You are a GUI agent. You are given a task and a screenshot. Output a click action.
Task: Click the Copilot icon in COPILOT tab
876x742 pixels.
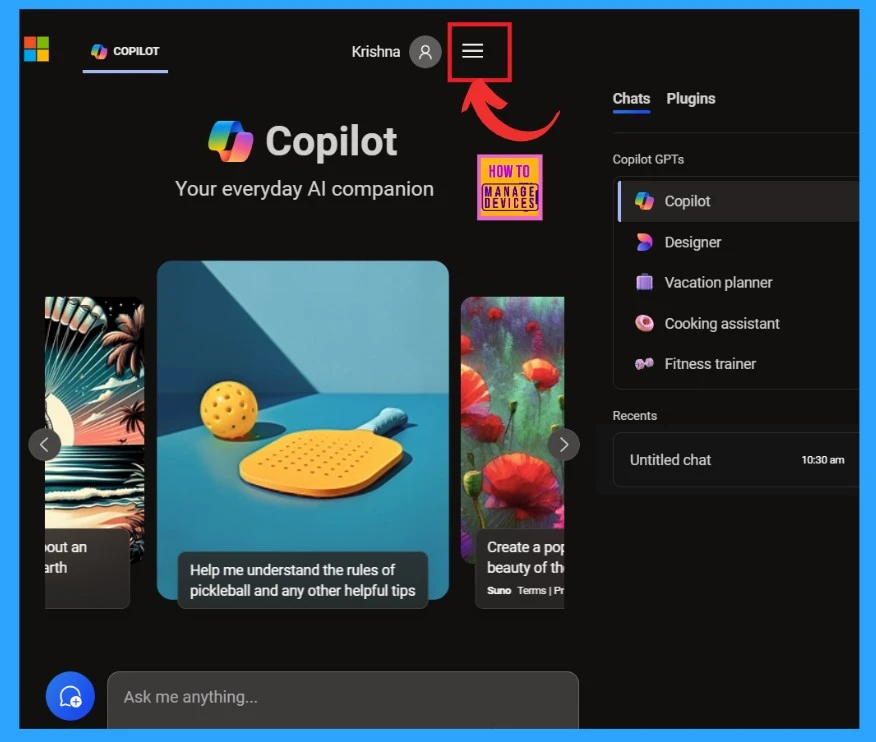click(x=99, y=51)
